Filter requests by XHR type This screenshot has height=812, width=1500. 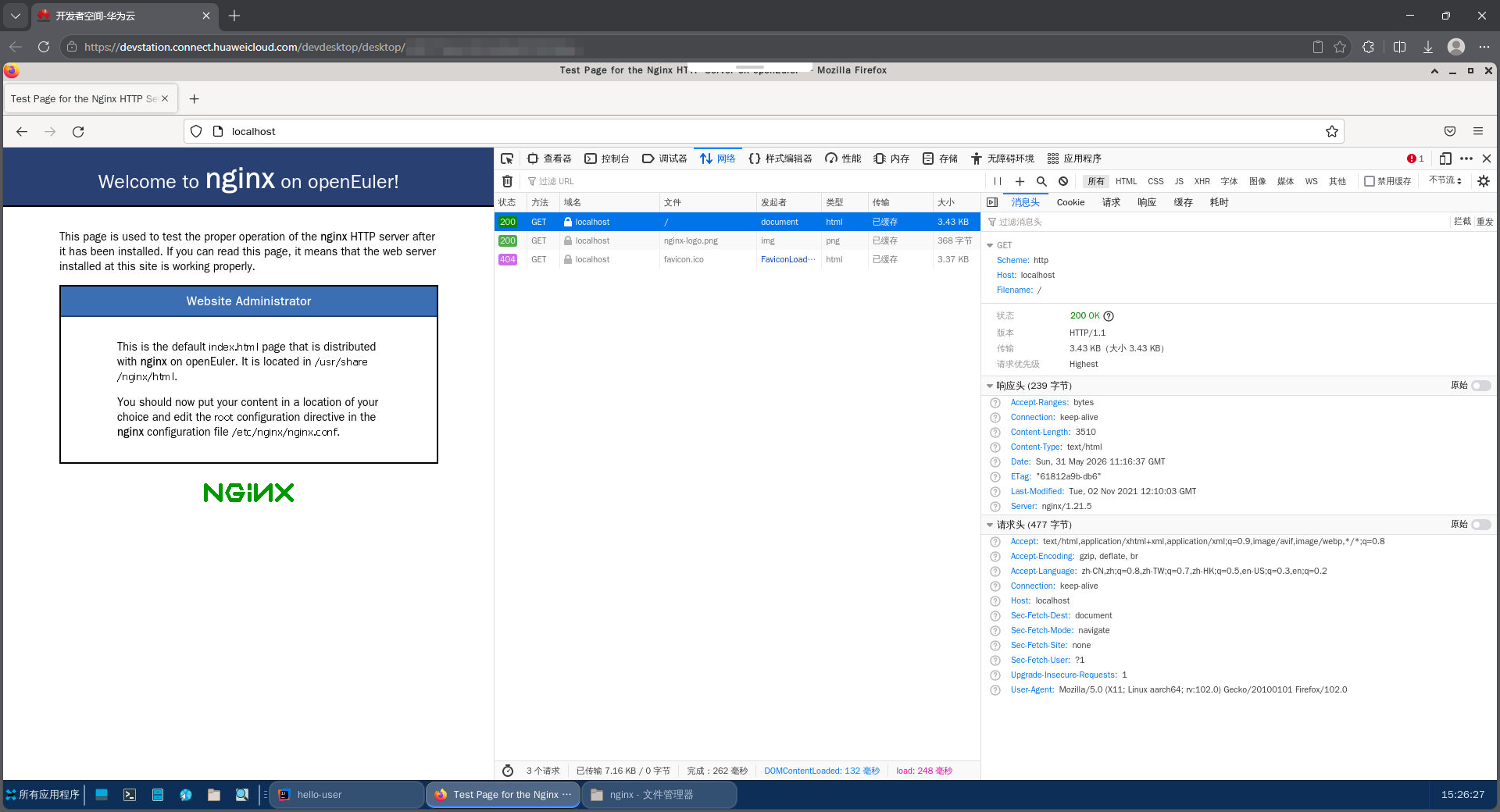[1202, 181]
